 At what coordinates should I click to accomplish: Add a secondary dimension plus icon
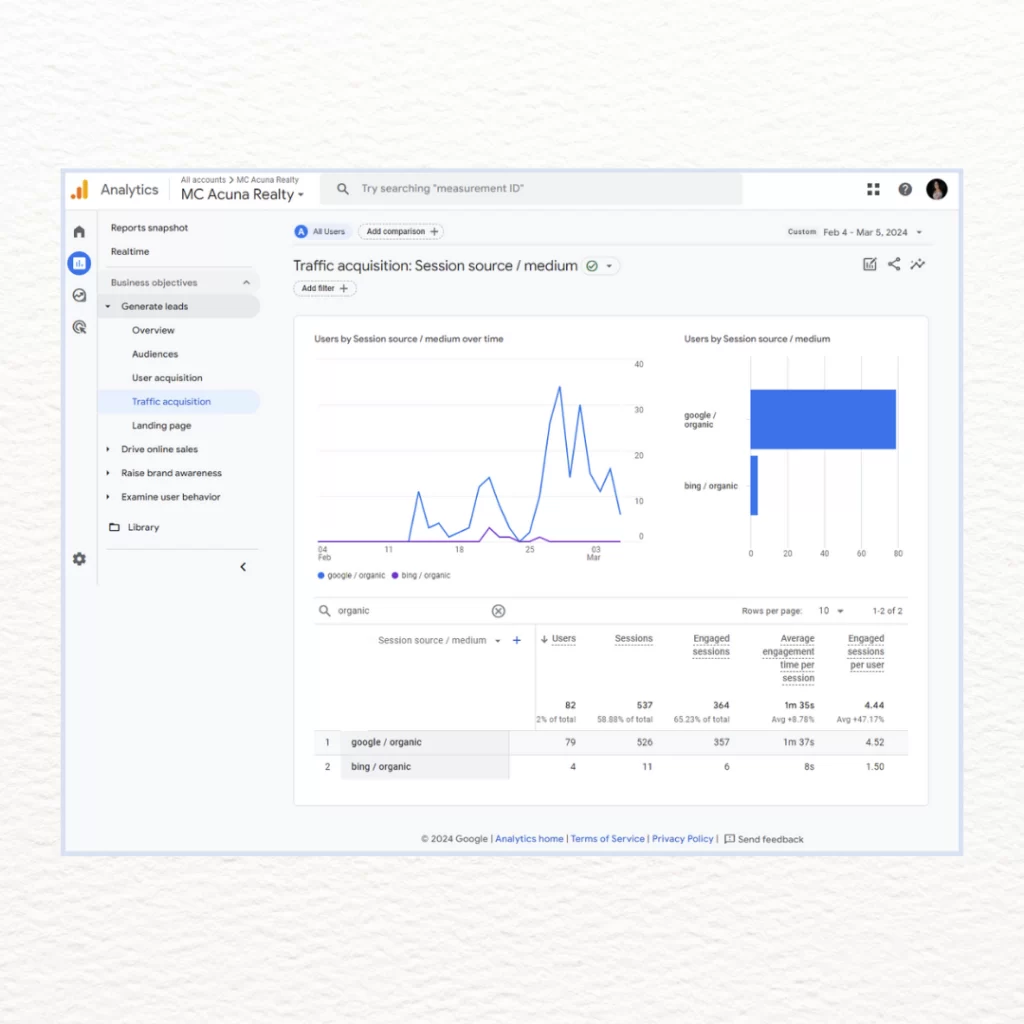pyautogui.click(x=517, y=641)
